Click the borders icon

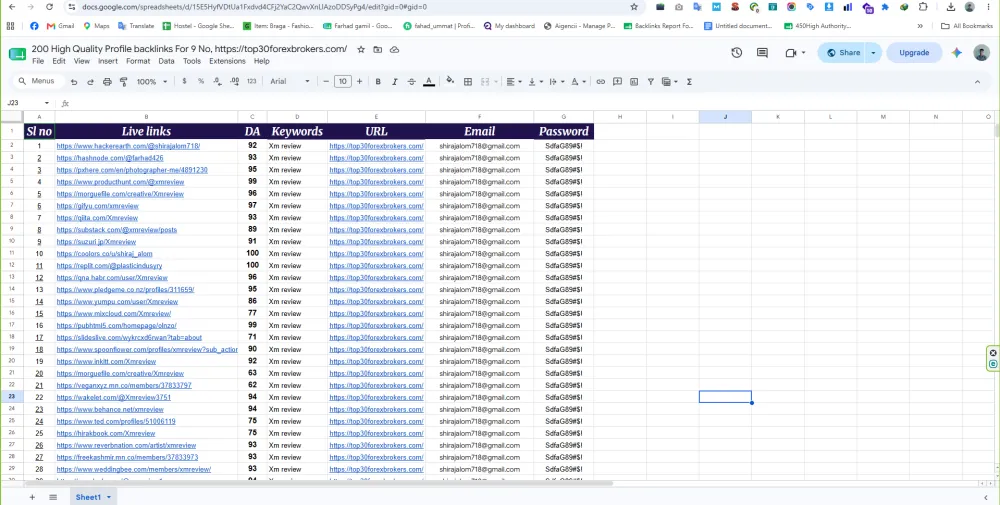click(x=467, y=82)
